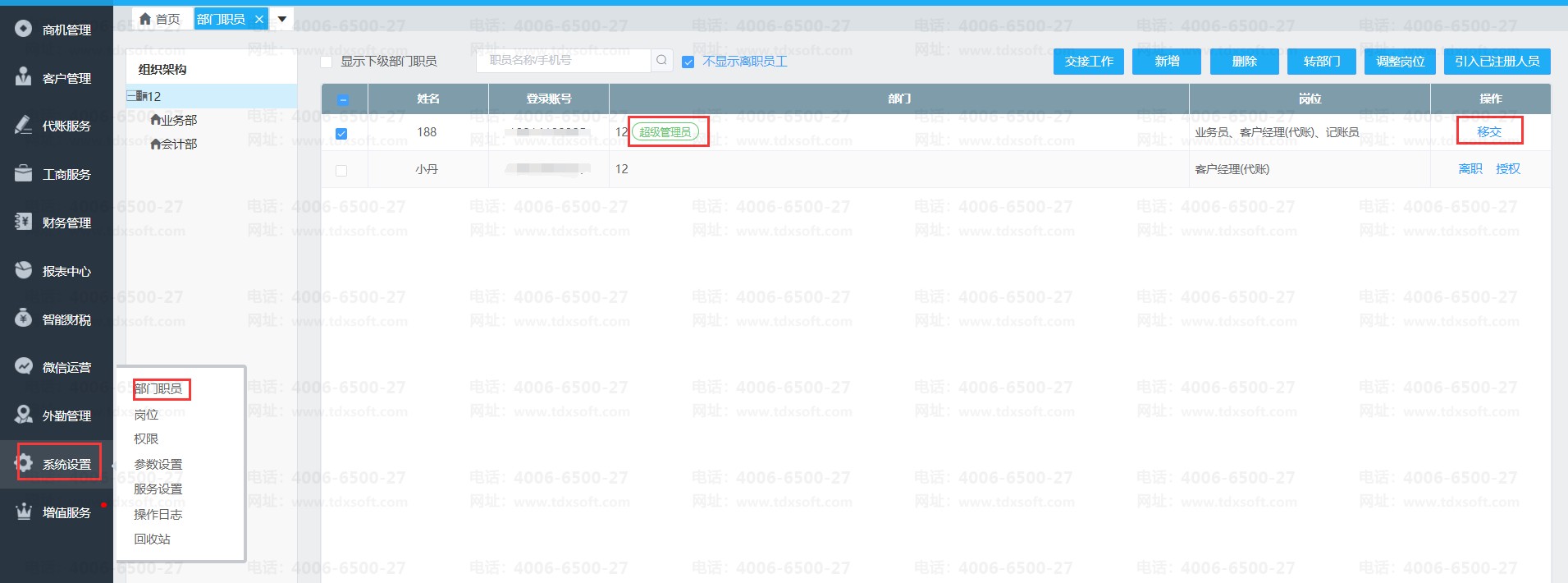Screen dimensions: 1568x583
Task: Collapse the root node 12 in 组织架构
Action: point(131,96)
